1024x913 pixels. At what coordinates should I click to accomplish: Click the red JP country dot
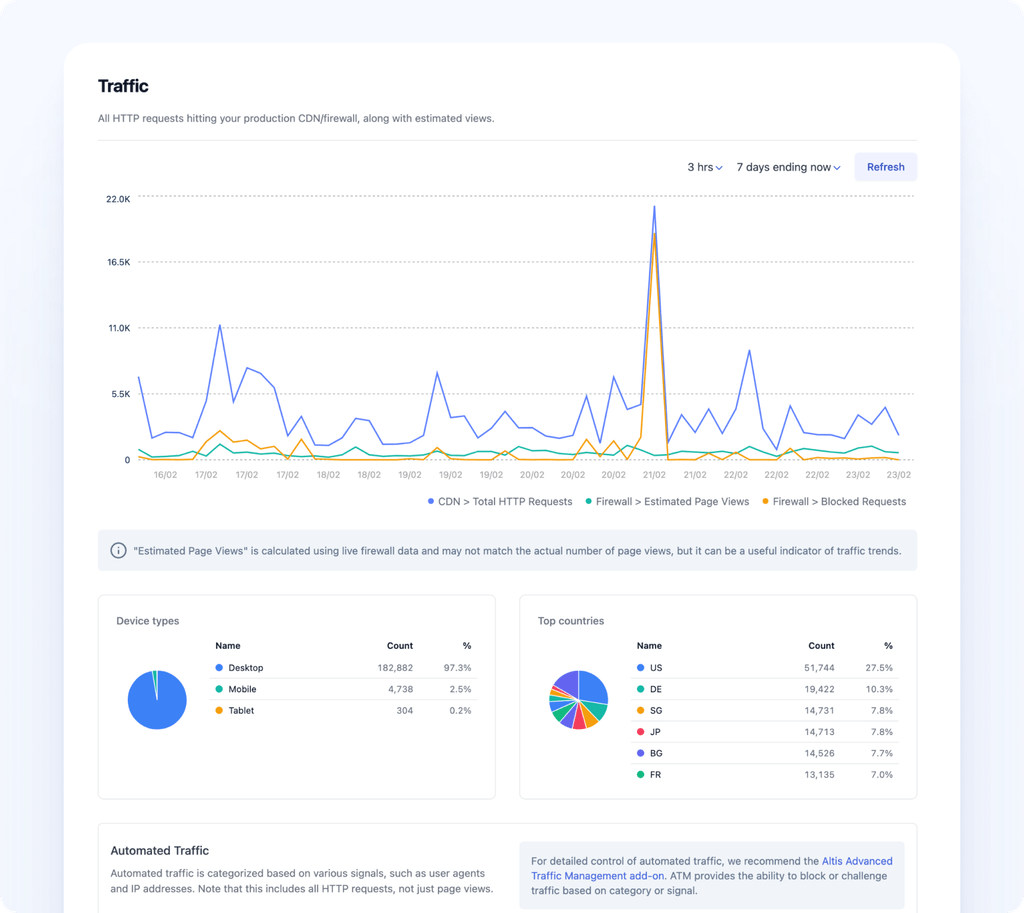(x=641, y=732)
